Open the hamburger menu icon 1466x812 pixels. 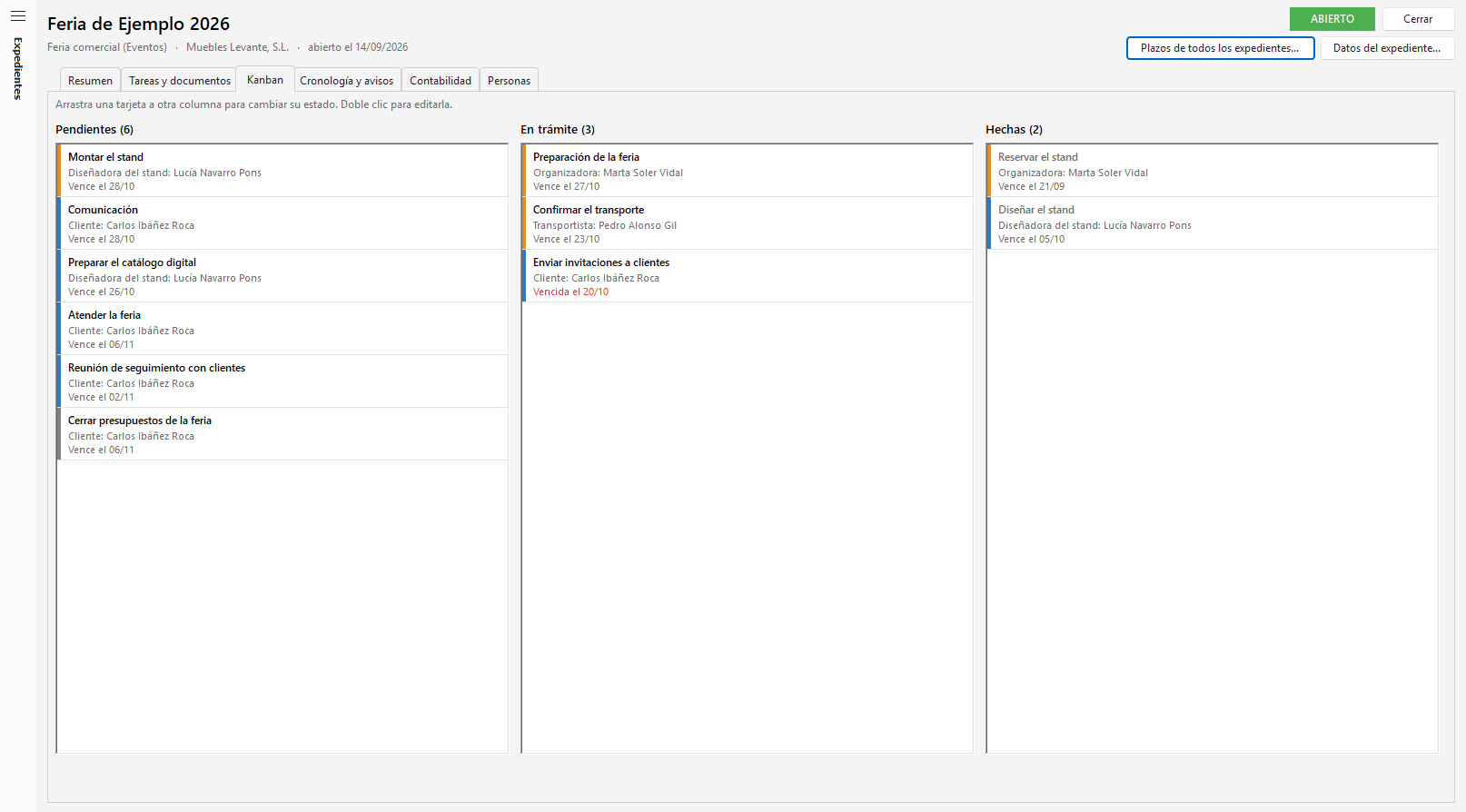[18, 15]
